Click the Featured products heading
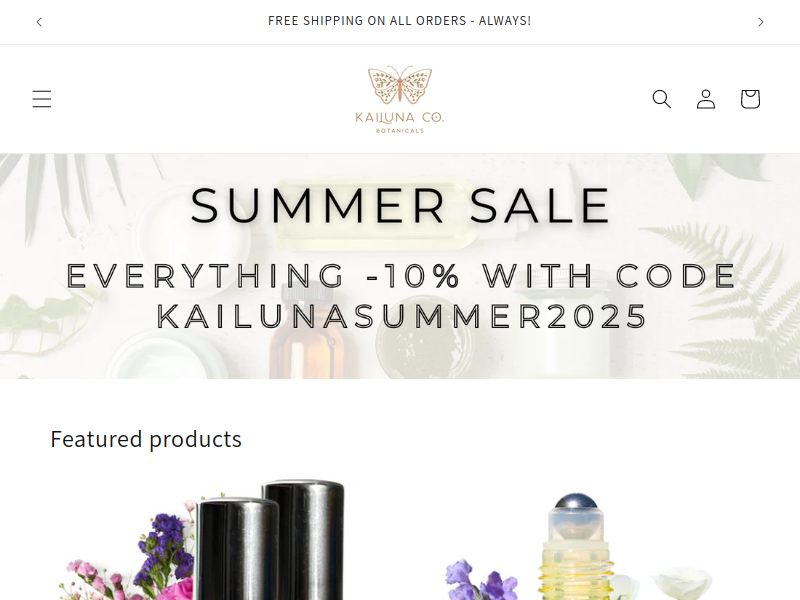Viewport: 800px width, 600px height. pyautogui.click(x=146, y=439)
